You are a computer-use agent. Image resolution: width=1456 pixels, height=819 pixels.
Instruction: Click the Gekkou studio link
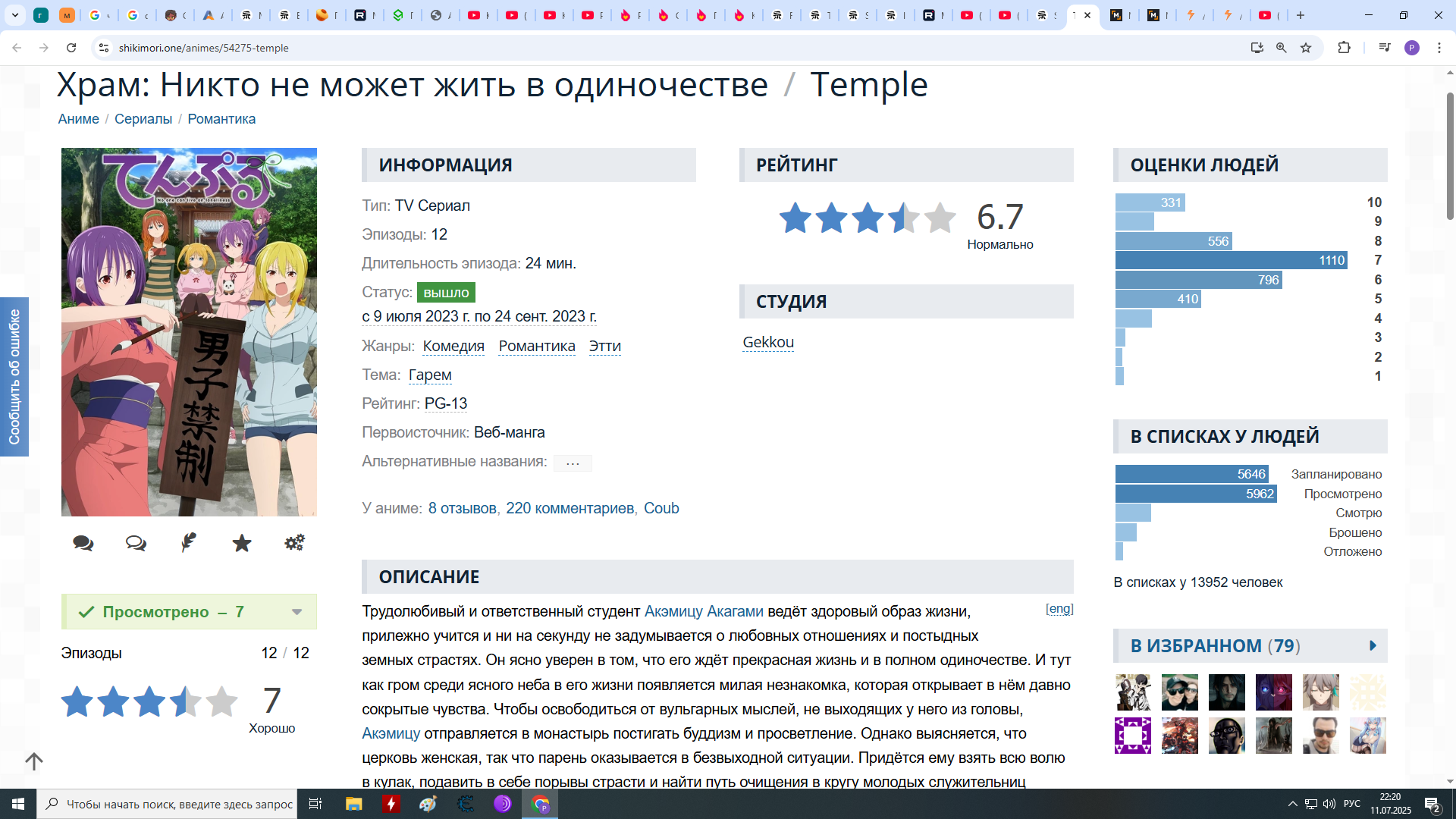[x=768, y=342]
